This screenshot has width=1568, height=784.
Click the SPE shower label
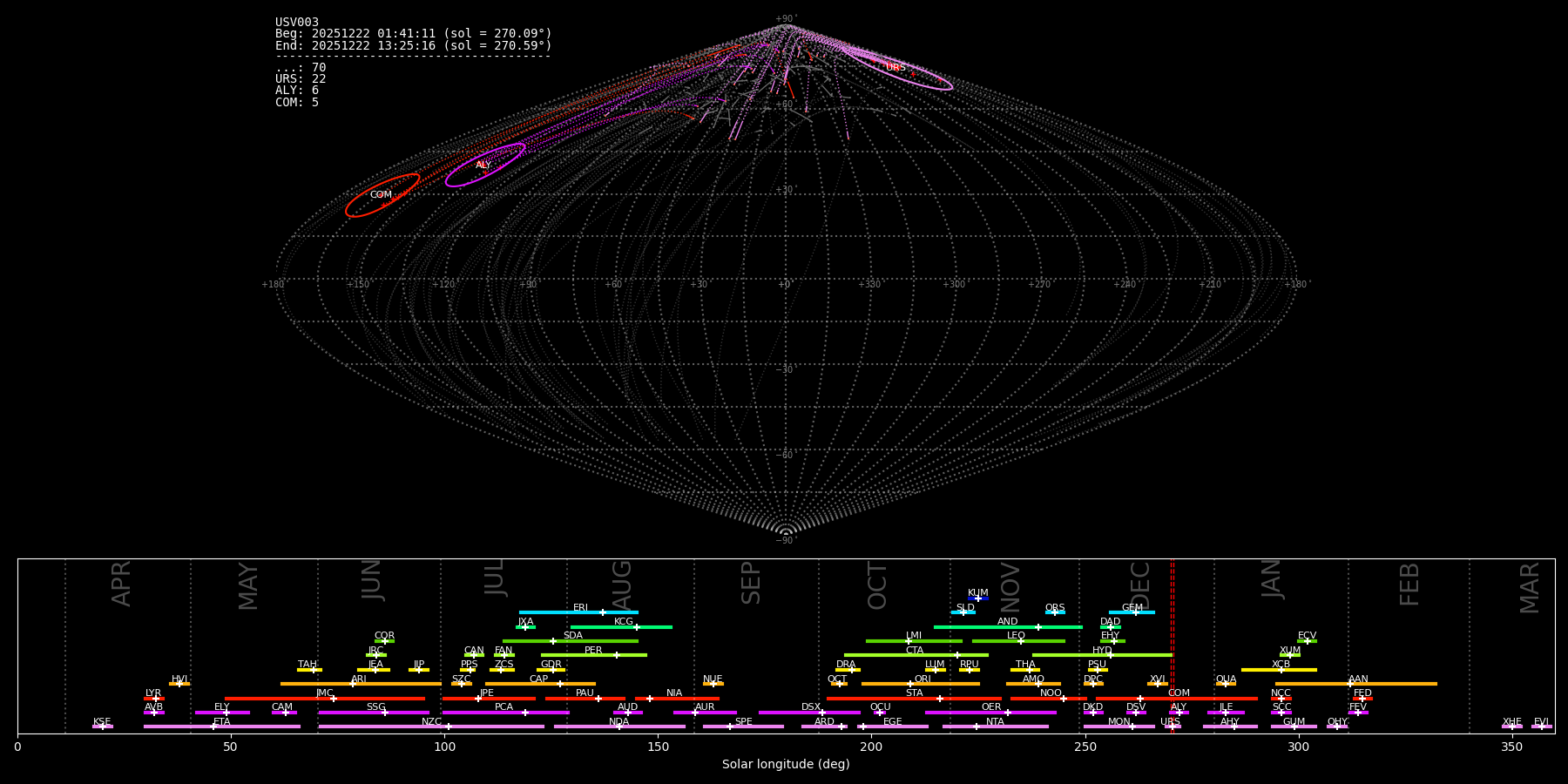coord(744,722)
